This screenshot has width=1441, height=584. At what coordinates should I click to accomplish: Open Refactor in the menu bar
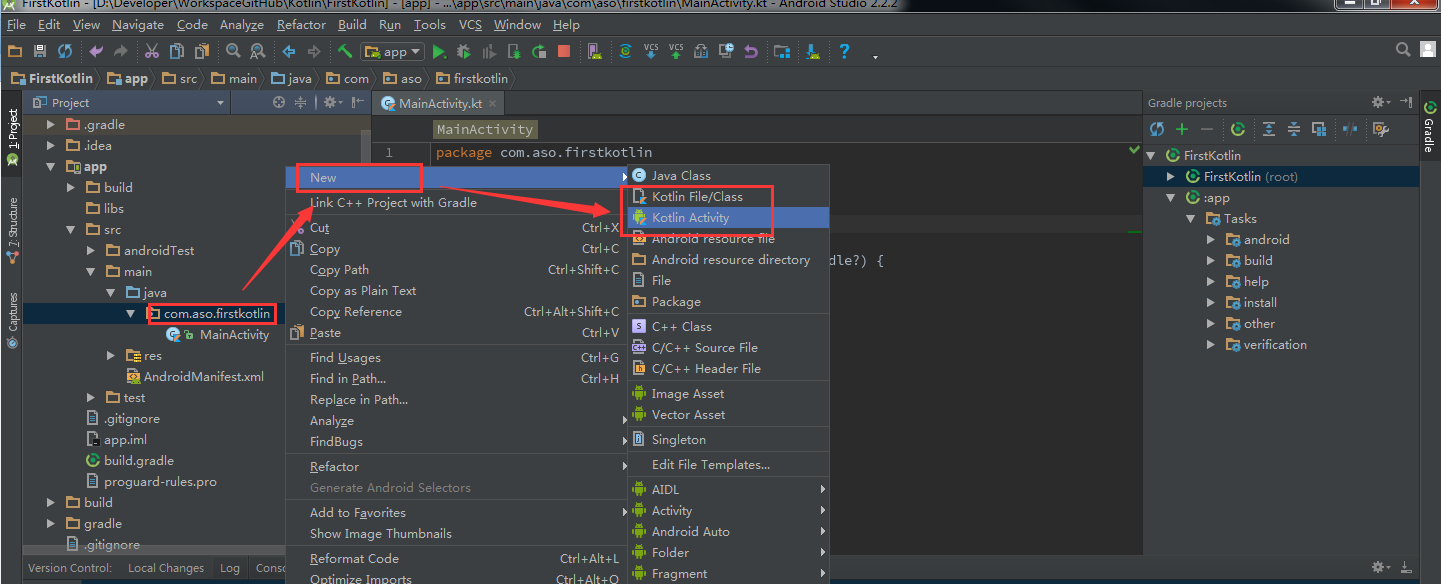click(x=301, y=24)
